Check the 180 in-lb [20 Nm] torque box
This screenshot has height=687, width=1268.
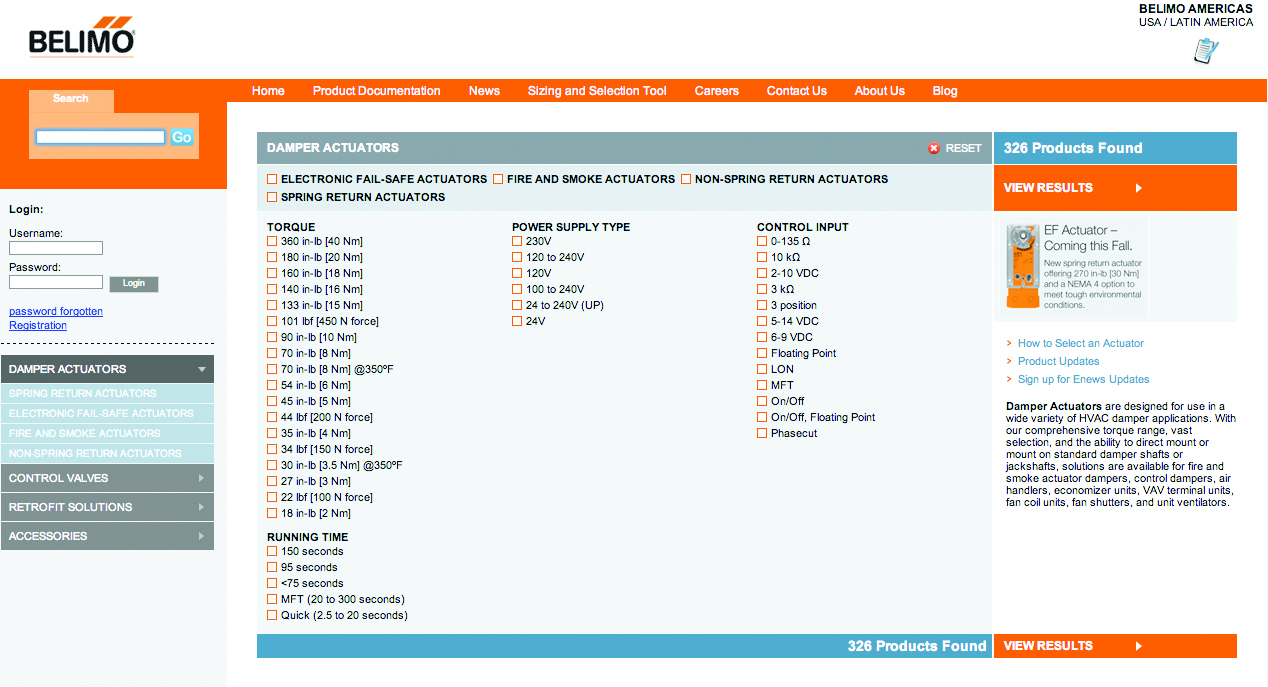click(x=272, y=257)
